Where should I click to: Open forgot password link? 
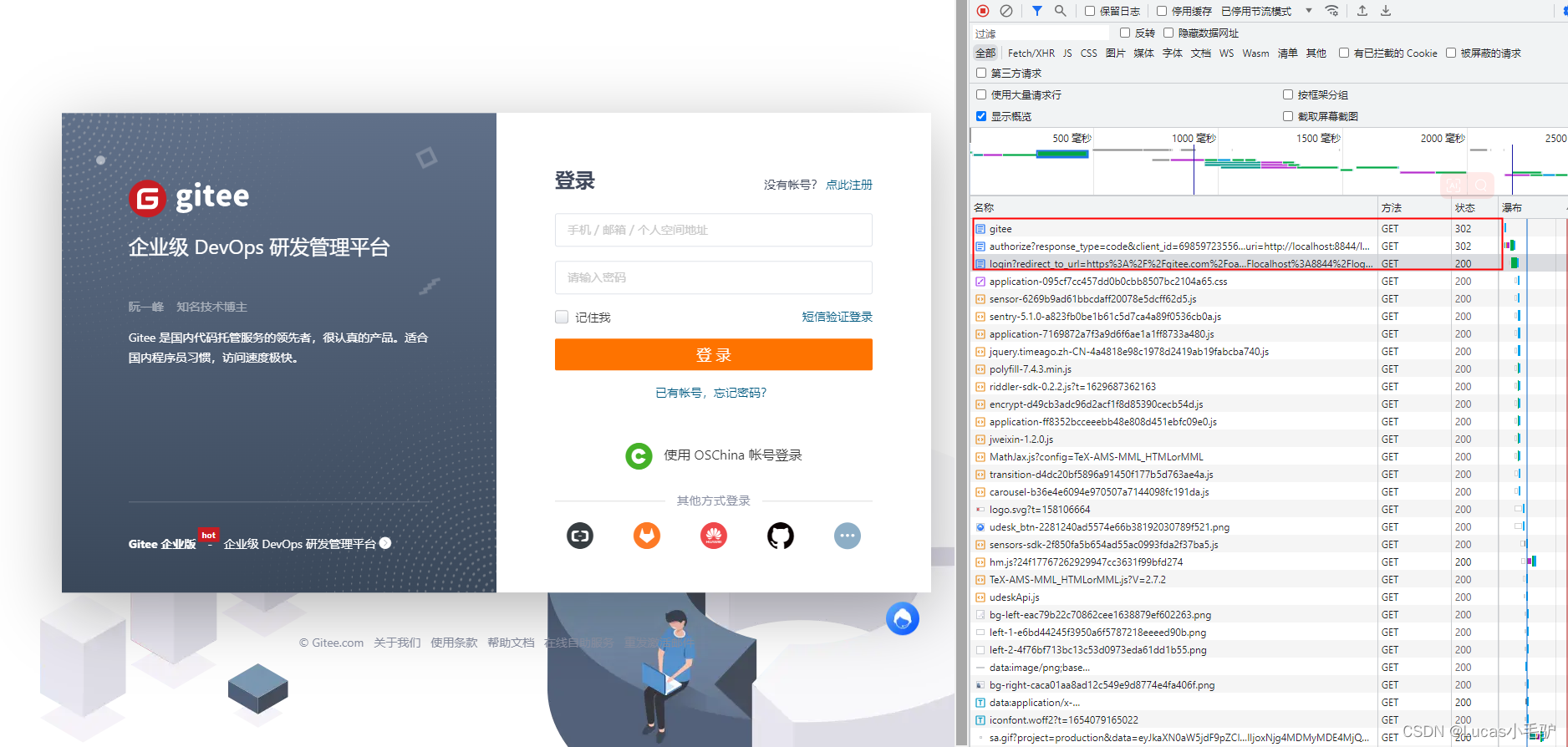click(711, 393)
